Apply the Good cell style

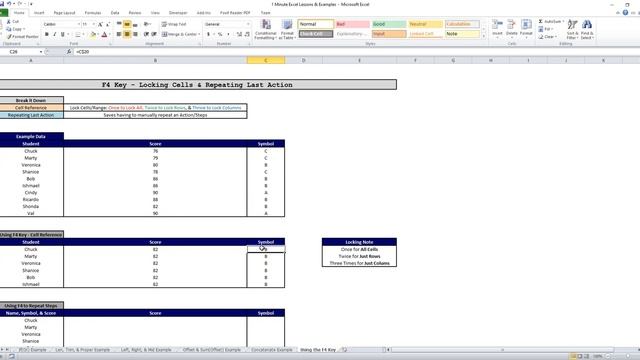click(x=389, y=24)
